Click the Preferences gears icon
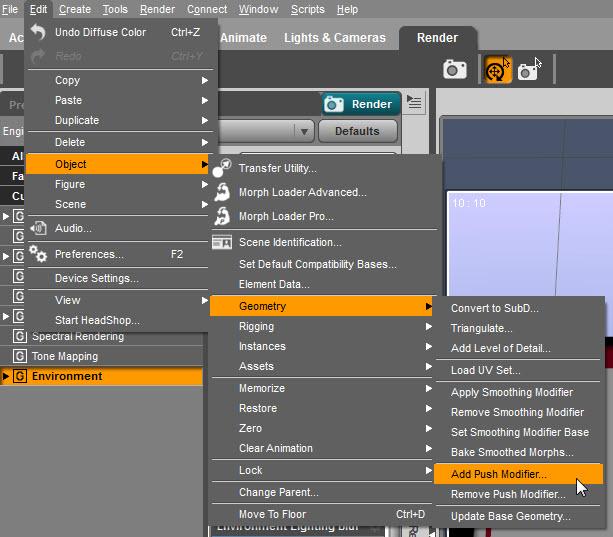613x537 pixels. click(x=38, y=254)
